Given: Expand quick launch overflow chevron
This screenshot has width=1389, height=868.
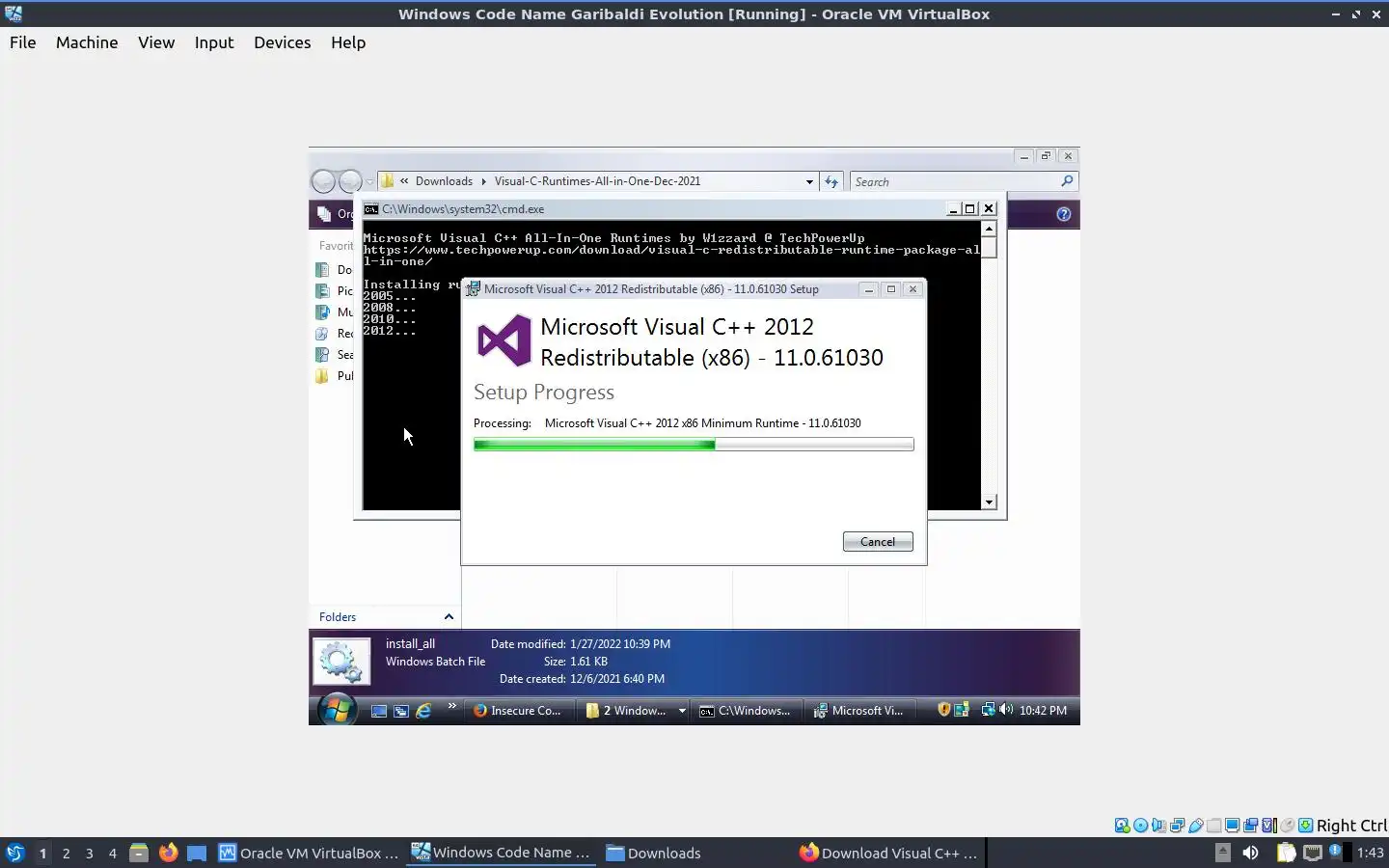Looking at the screenshot, I should pos(451,707).
